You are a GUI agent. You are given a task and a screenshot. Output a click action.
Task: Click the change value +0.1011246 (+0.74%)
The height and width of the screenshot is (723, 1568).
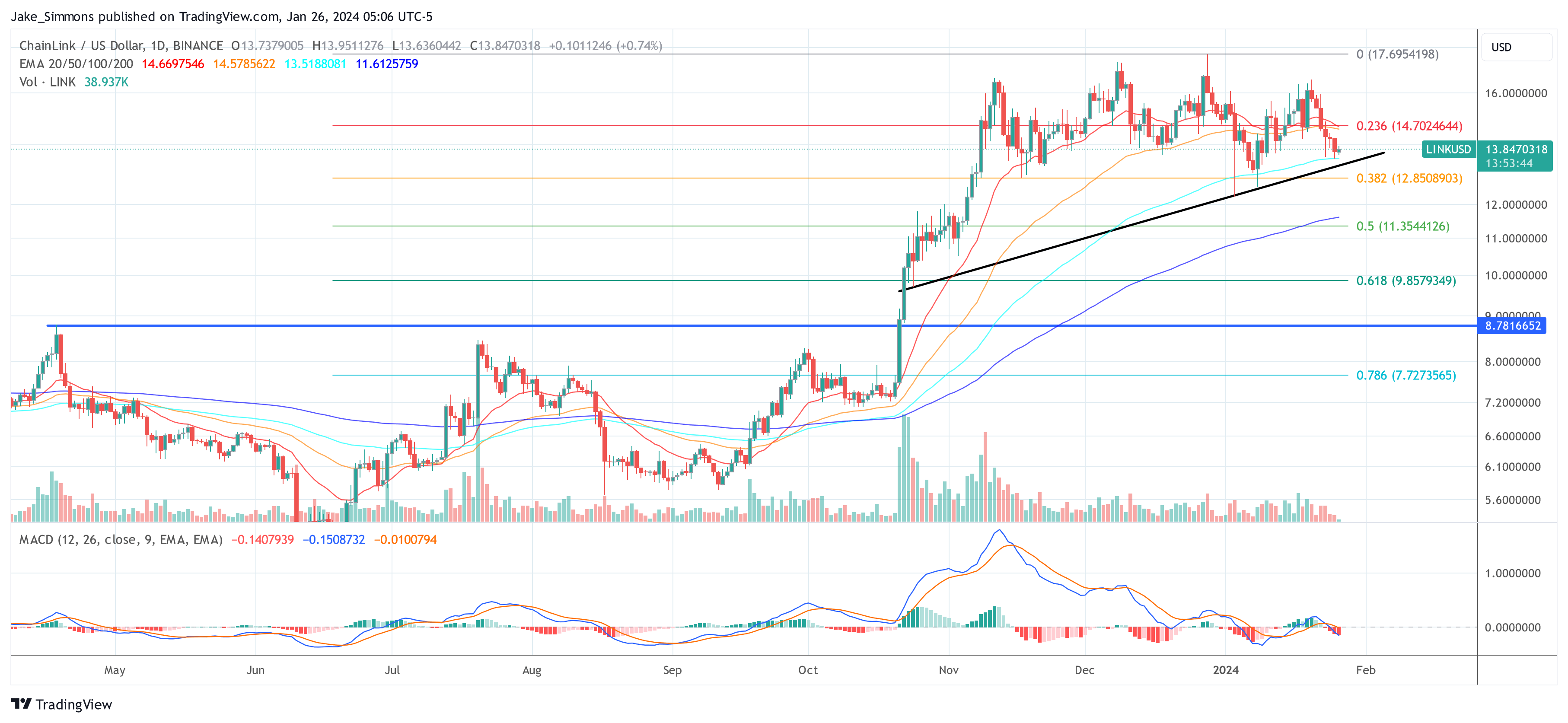point(606,46)
